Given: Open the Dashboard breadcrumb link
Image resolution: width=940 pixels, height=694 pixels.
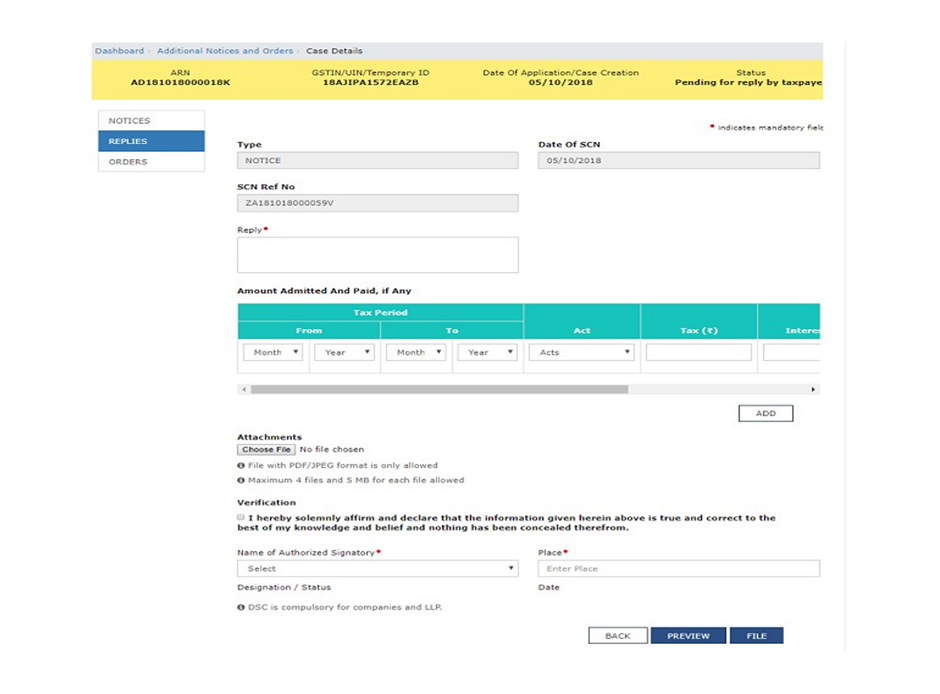Looking at the screenshot, I should tap(119, 51).
